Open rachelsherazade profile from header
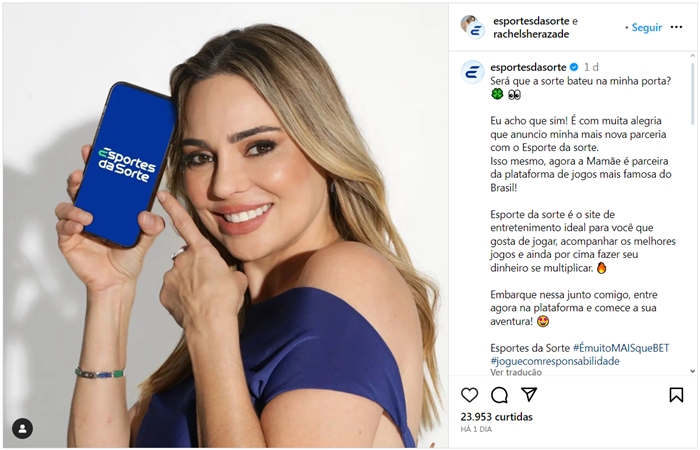 coord(531,34)
